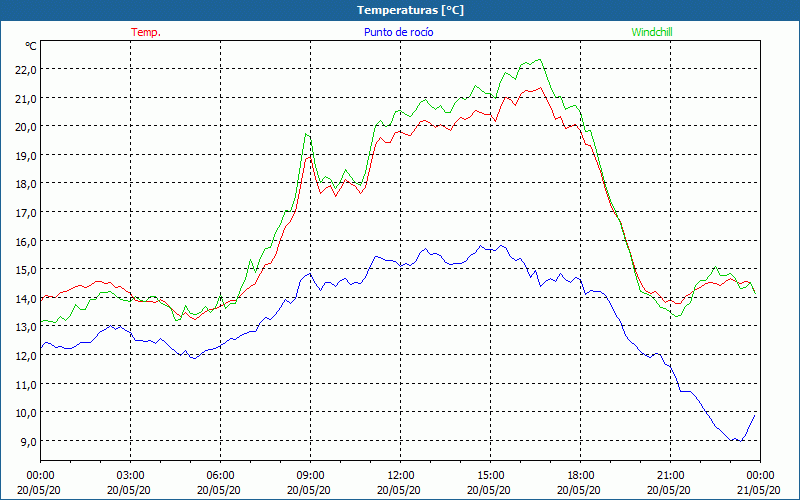Viewport: 800px width, 500px height.
Task: Click the 12:00 time axis label
Action: pos(401,476)
